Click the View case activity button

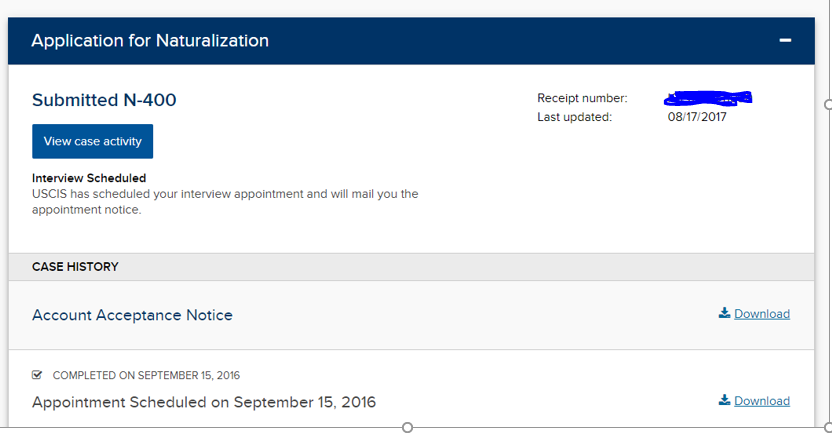(x=92, y=141)
